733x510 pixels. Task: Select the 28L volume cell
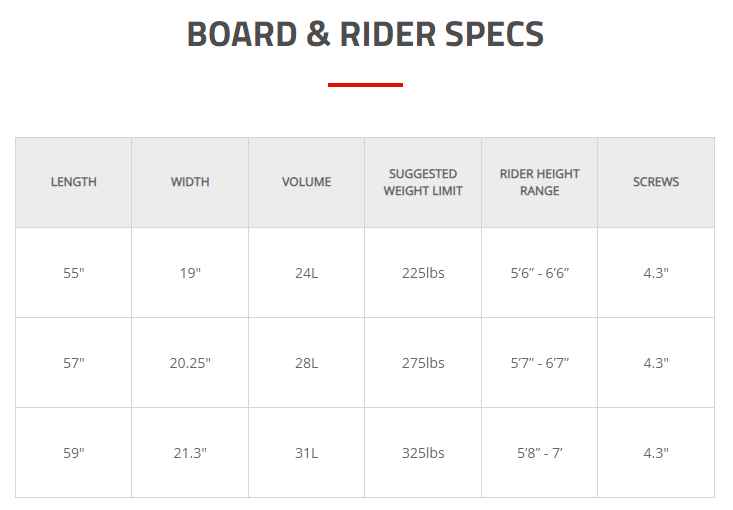(x=306, y=363)
